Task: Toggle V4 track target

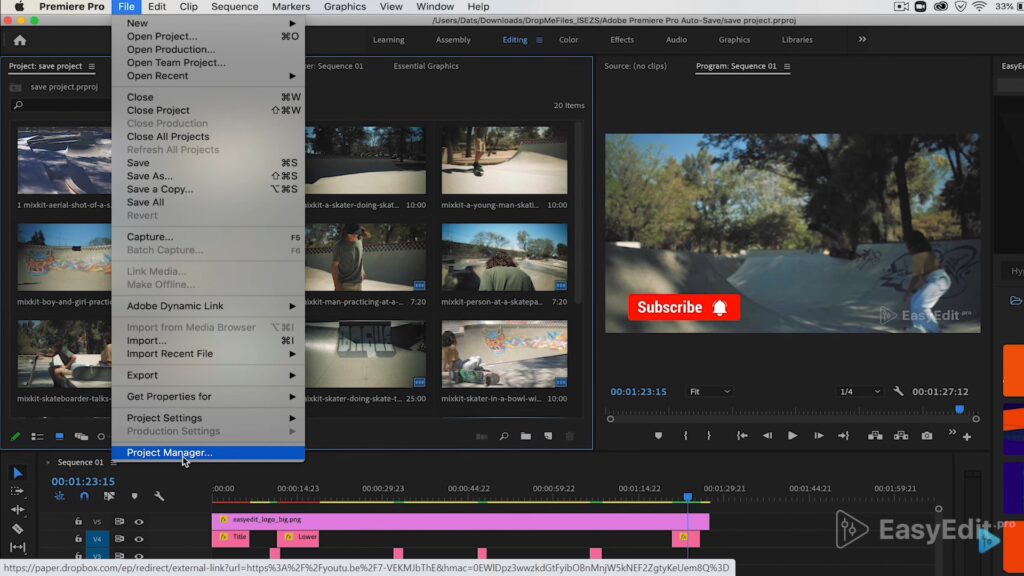Action: [x=97, y=539]
